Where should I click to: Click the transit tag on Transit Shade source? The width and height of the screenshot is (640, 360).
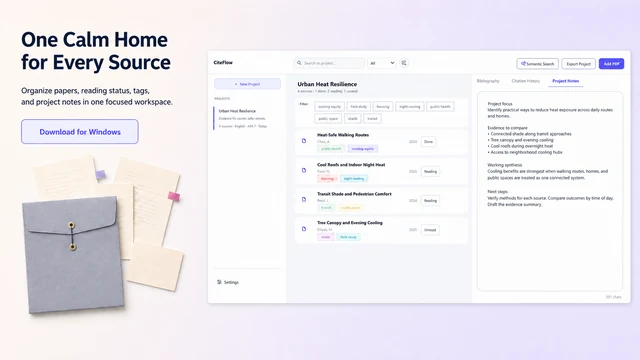[326, 208]
